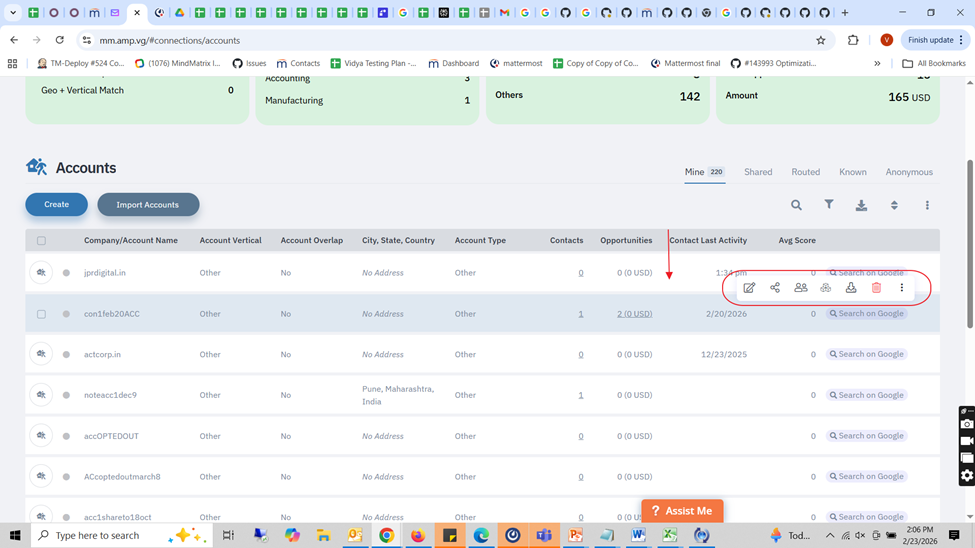Click the edit icon in row action bar
This screenshot has height=548, width=975.
[749, 288]
